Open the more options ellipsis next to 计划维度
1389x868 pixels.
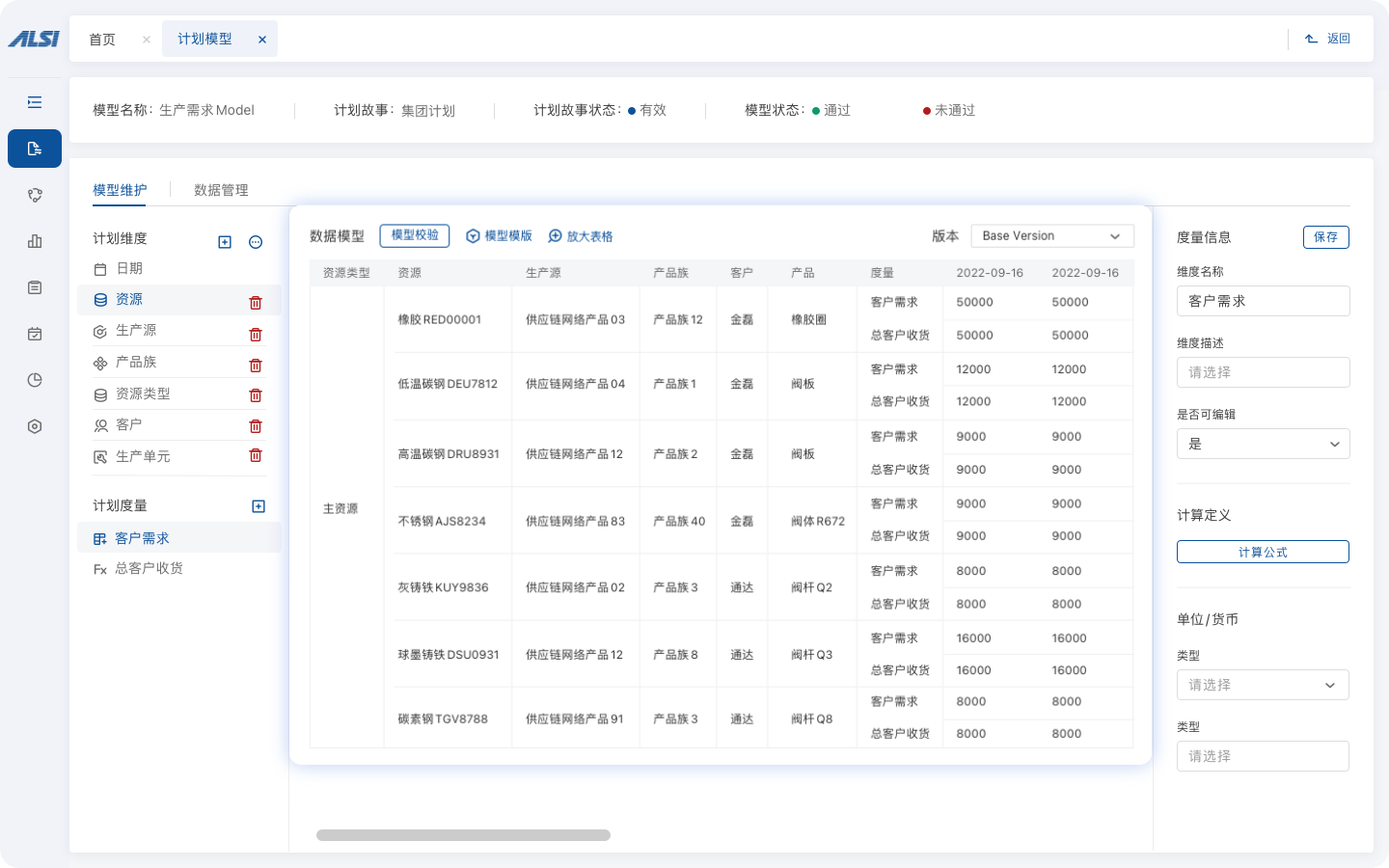click(255, 242)
